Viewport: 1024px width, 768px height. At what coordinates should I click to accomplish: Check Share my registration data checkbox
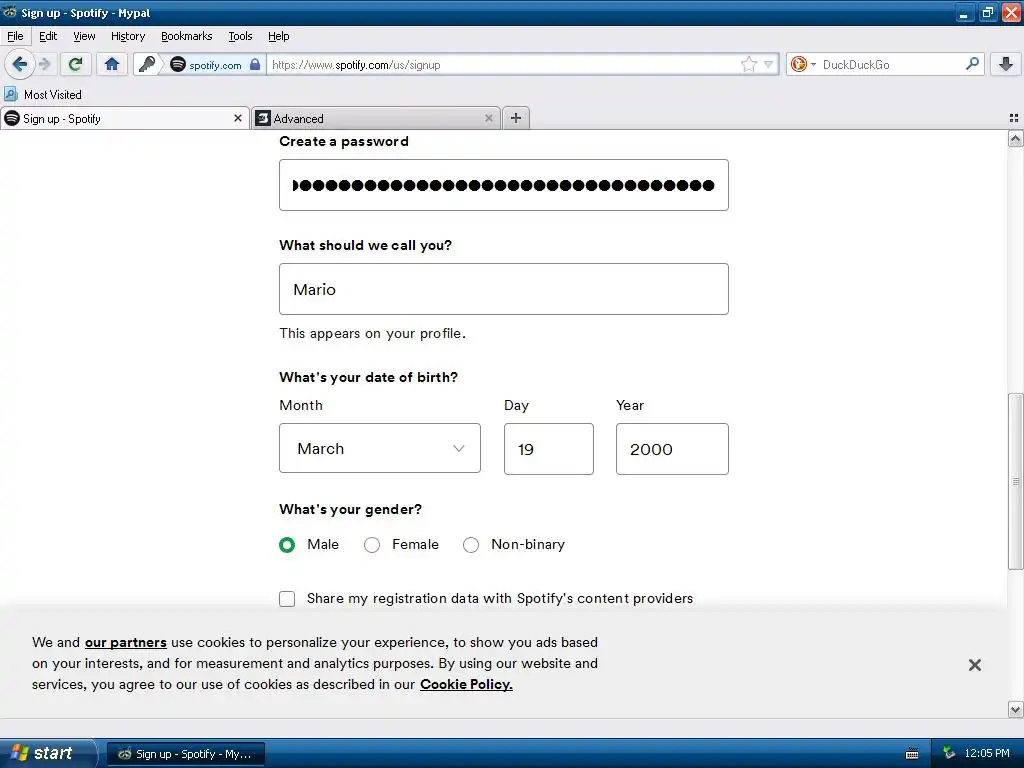pyautogui.click(x=287, y=599)
